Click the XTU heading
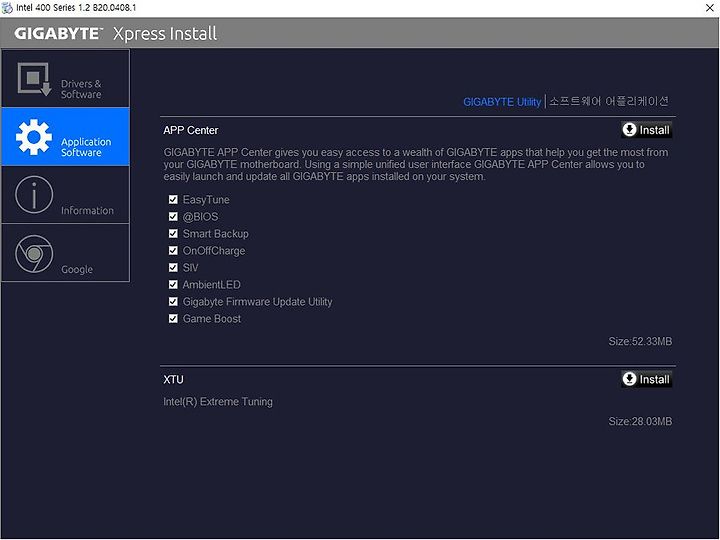 (173, 380)
